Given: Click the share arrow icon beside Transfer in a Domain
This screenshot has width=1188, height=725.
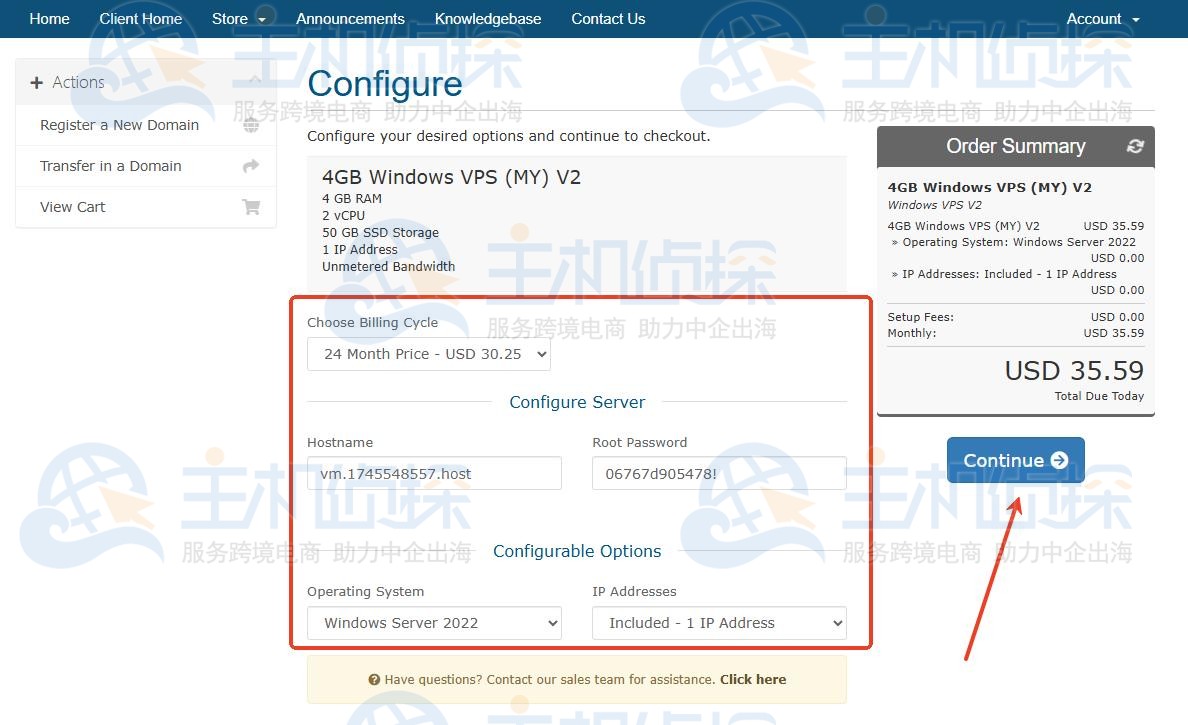Looking at the screenshot, I should [x=251, y=166].
